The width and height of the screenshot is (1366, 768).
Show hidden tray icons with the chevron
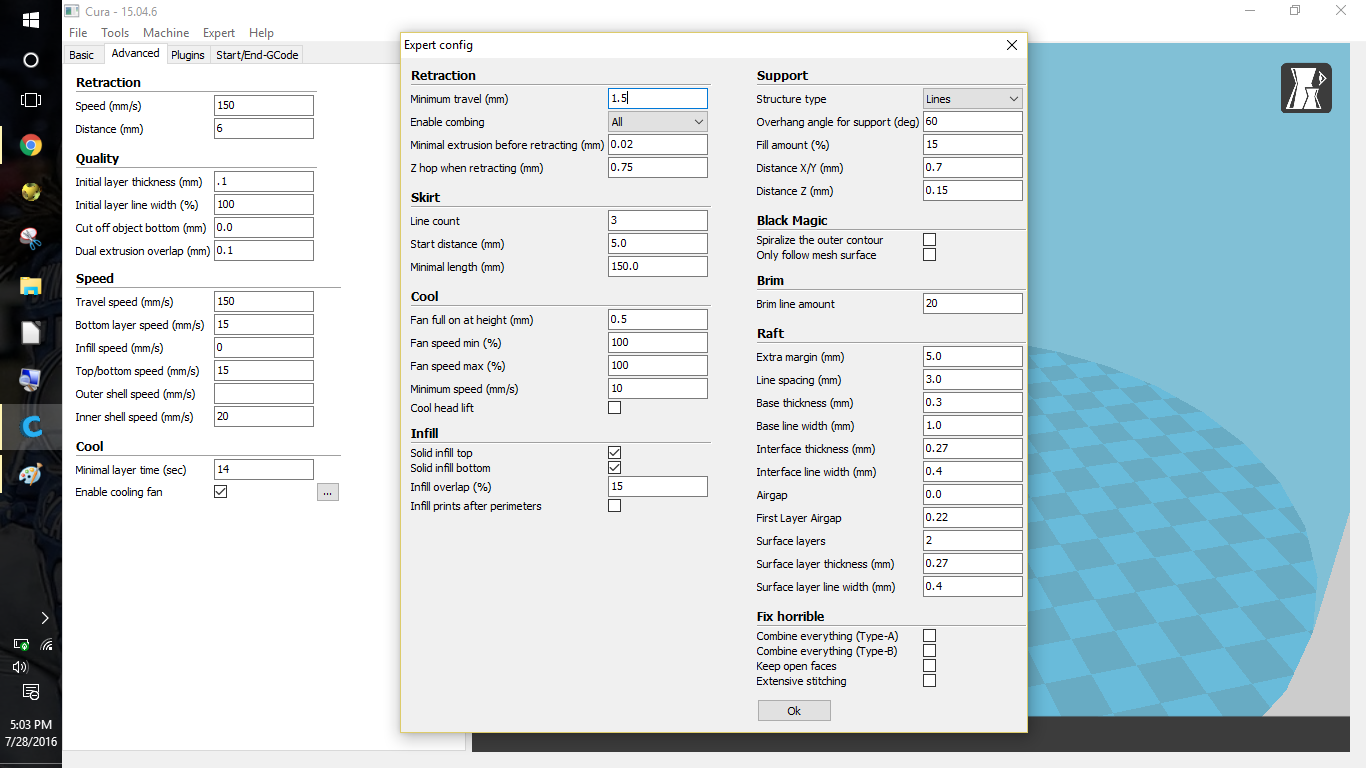point(45,618)
